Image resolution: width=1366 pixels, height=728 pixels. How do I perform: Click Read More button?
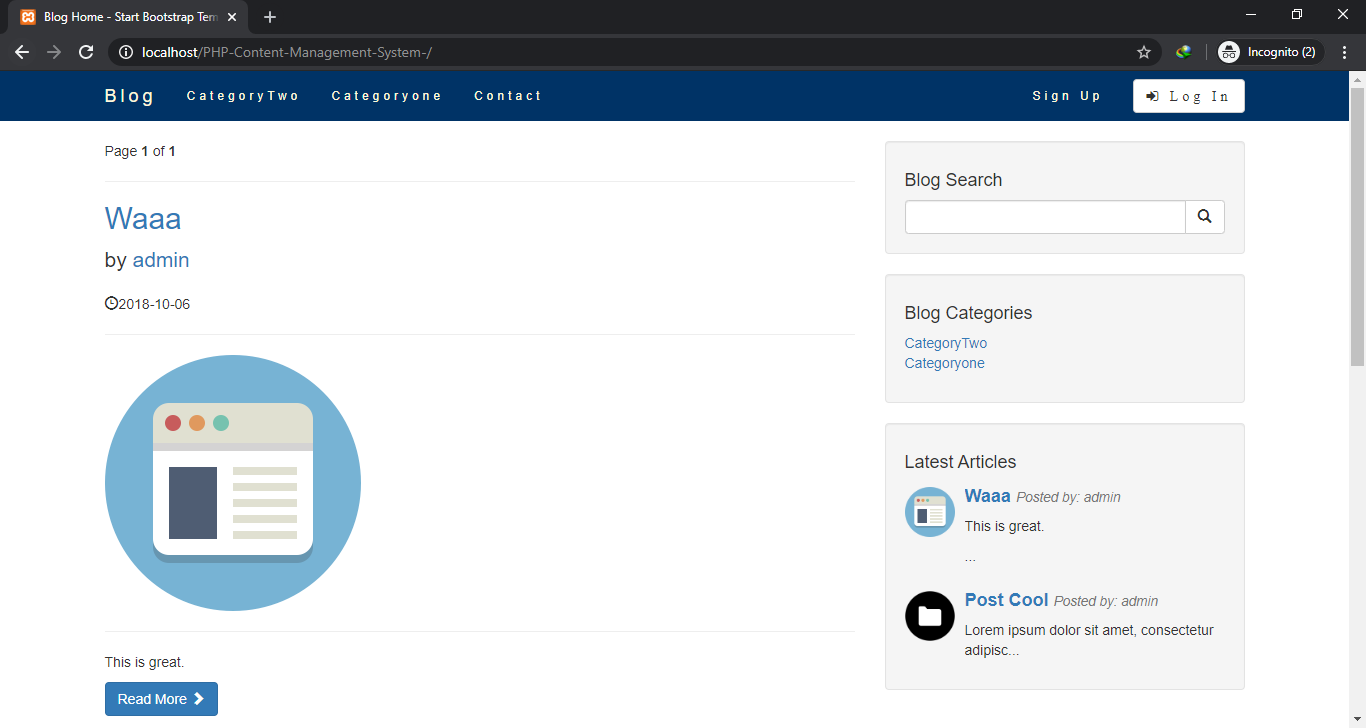click(161, 699)
